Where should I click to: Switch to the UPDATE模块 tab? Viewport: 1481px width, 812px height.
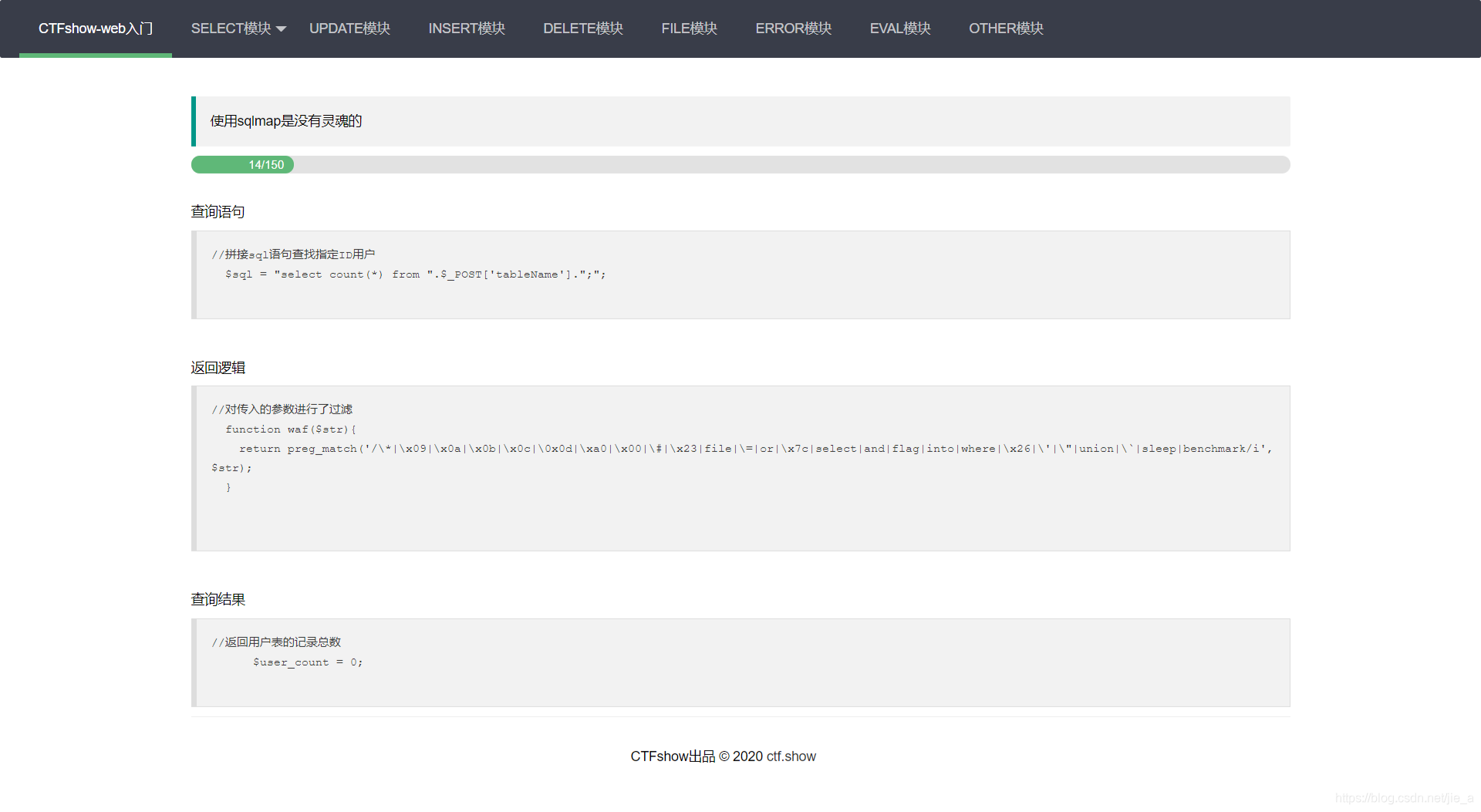[349, 29]
